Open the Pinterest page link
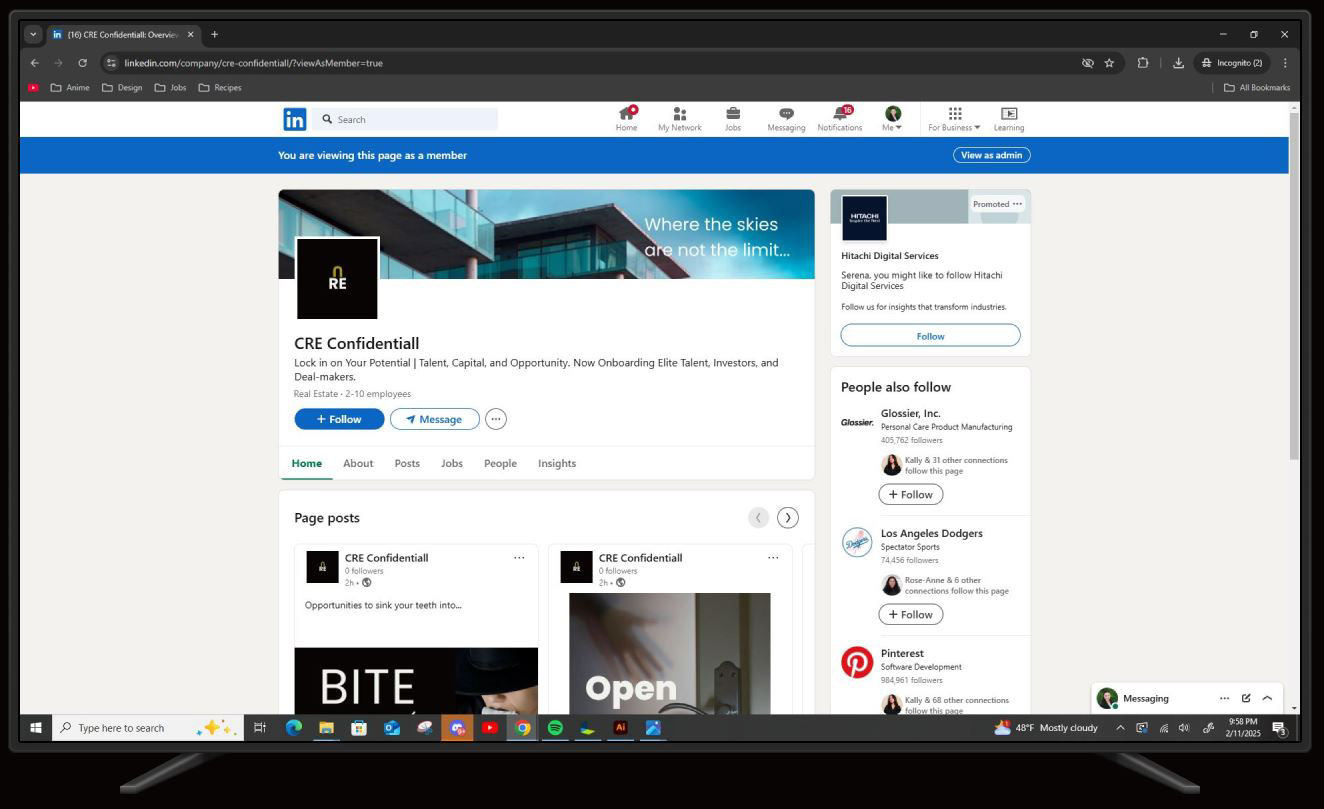This screenshot has height=809, width=1324. coord(902,653)
